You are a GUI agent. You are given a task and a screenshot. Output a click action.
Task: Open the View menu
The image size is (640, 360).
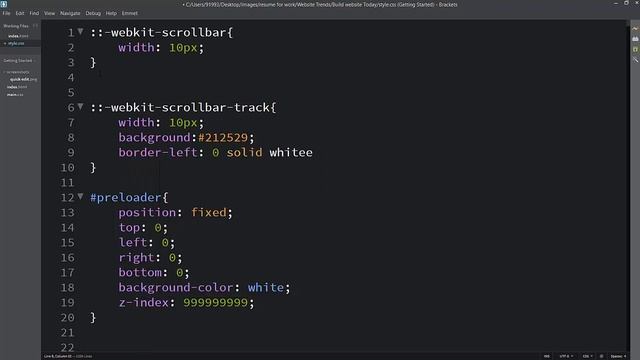(49, 13)
